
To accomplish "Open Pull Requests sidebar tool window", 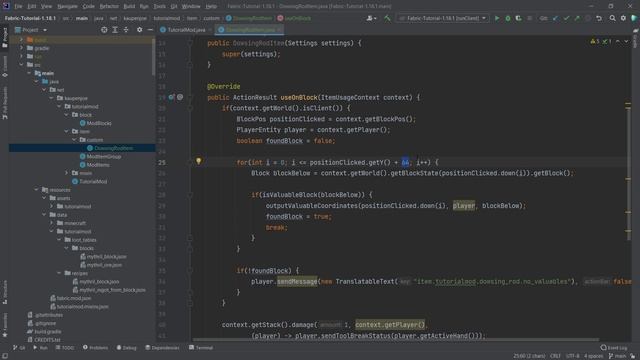I will 4,103.
